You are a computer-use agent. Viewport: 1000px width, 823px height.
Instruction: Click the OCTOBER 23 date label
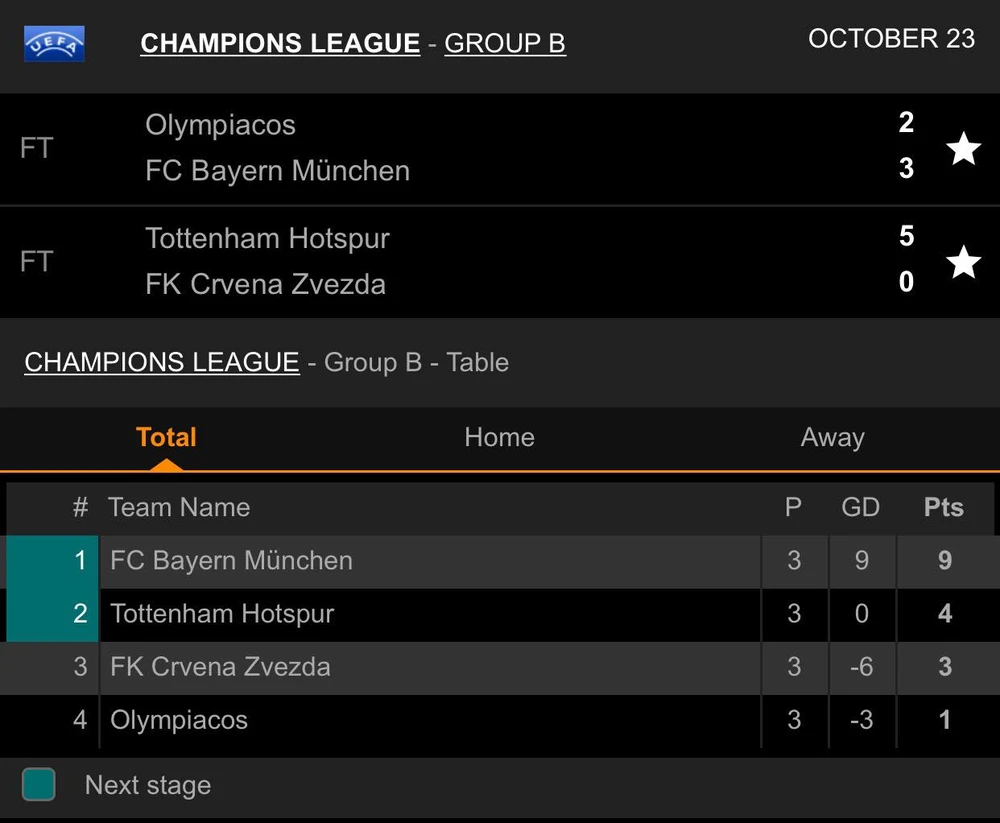coord(891,39)
